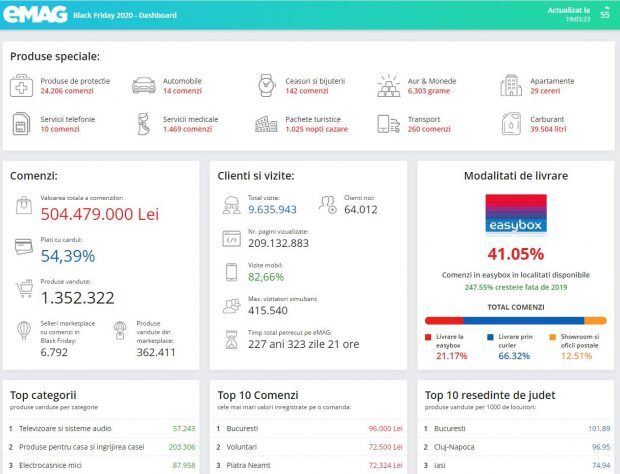Click the refresh countdown timer showing 55
The height and width of the screenshot is (474, 620).
604,15
